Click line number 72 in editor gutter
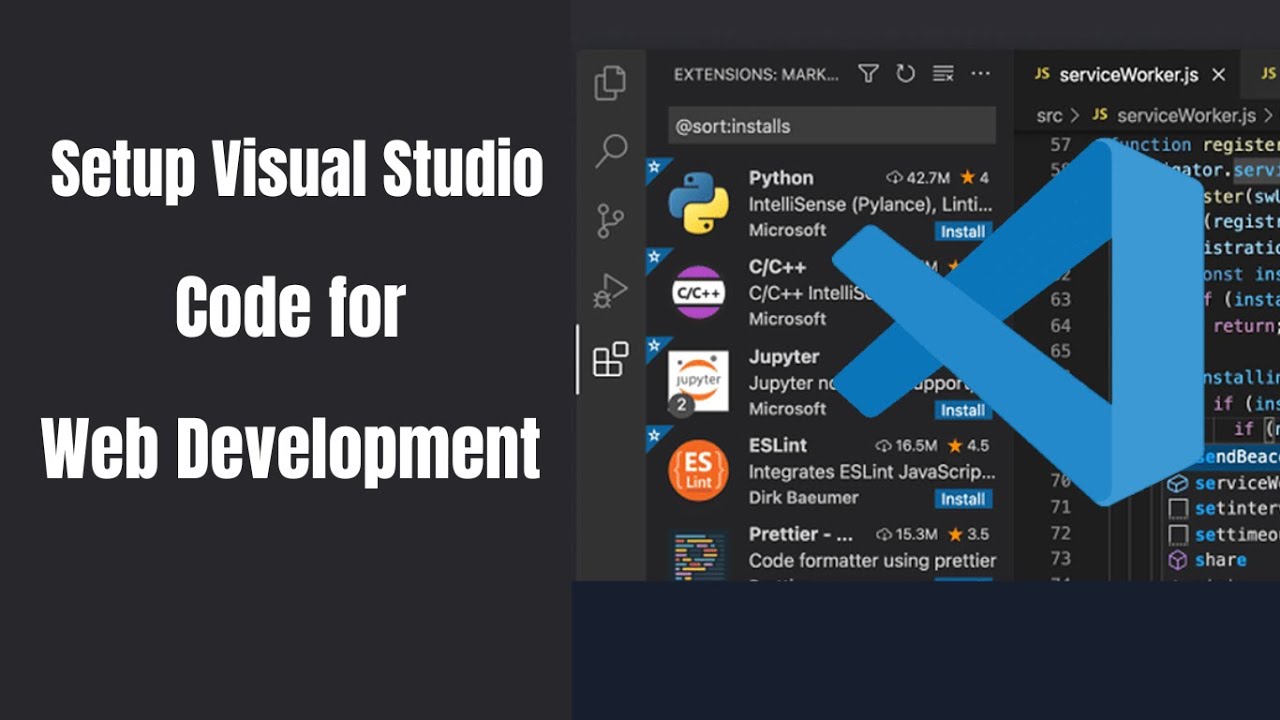The width and height of the screenshot is (1280, 720). 1060,533
